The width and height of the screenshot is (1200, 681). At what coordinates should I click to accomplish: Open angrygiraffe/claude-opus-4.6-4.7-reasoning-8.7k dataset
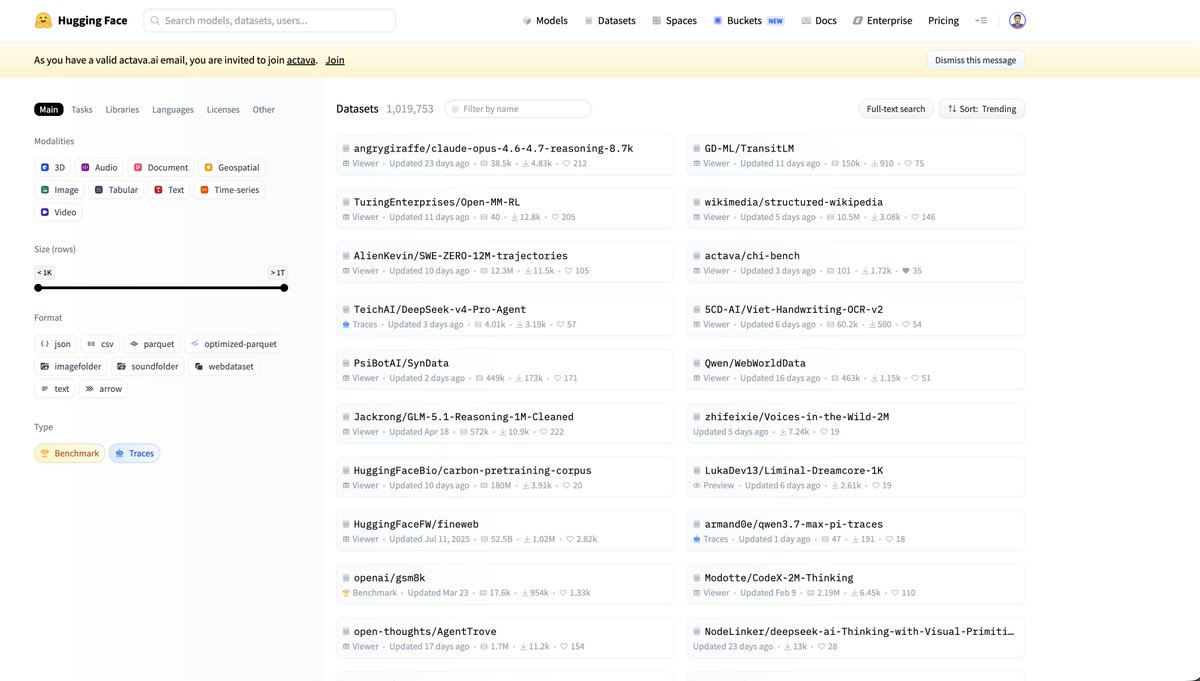coord(493,148)
